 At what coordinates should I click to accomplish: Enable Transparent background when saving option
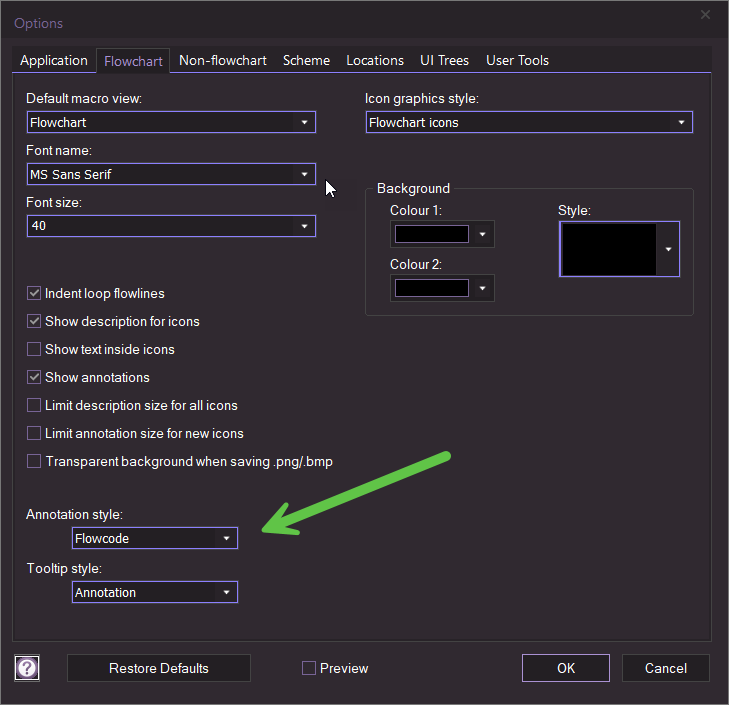click(34, 461)
